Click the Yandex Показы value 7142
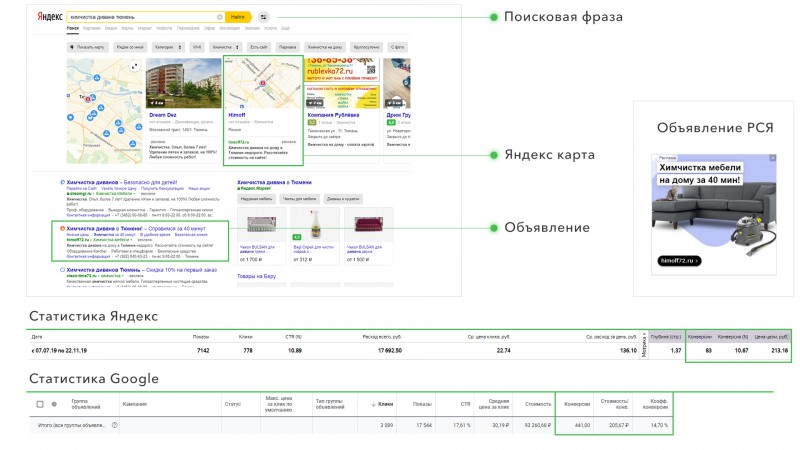Viewport: 800px width, 450px height. (203, 351)
